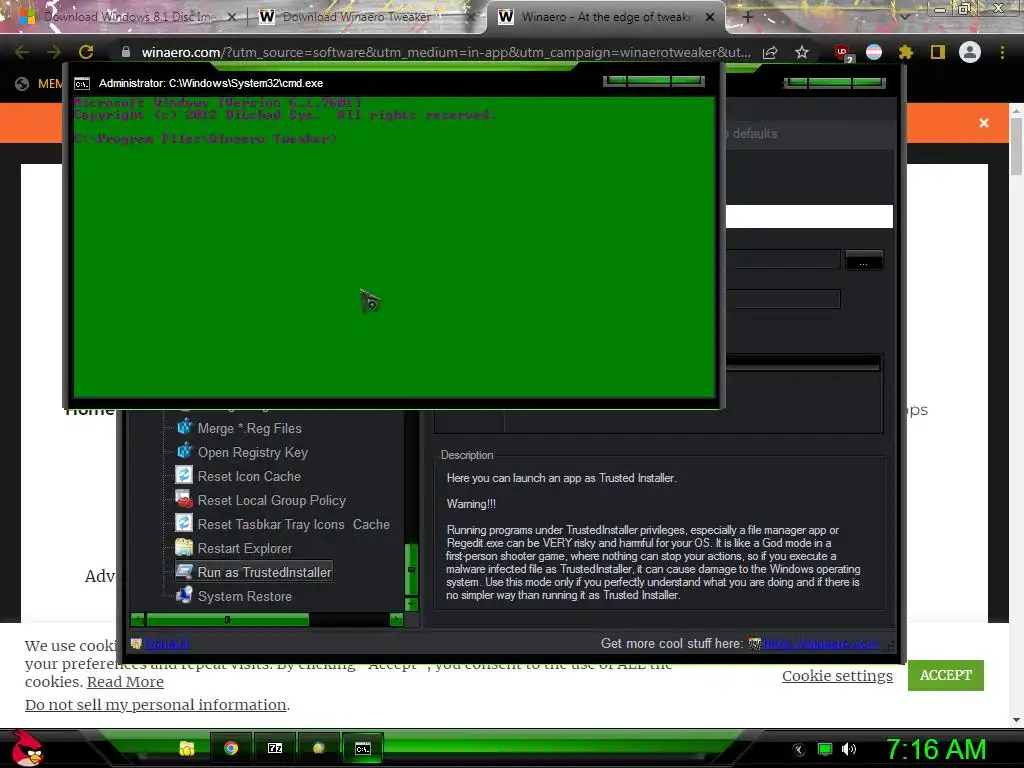Open the uBlock Origin extension icon
The height and width of the screenshot is (768, 1024).
(x=842, y=52)
